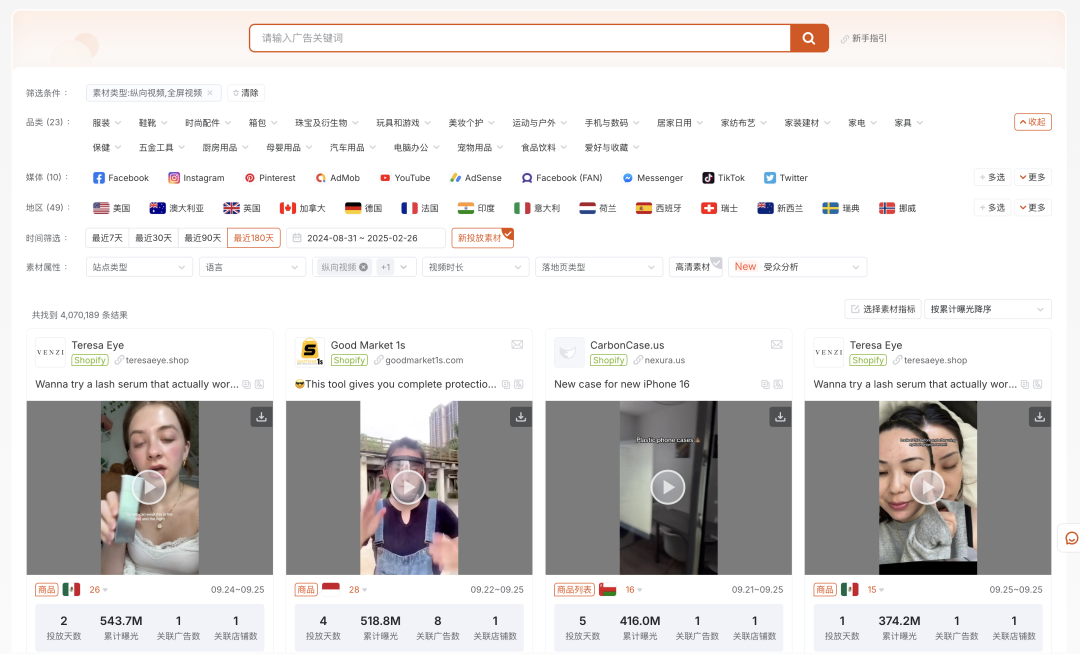
Task: Select 最近30天 time range
Action: [153, 238]
